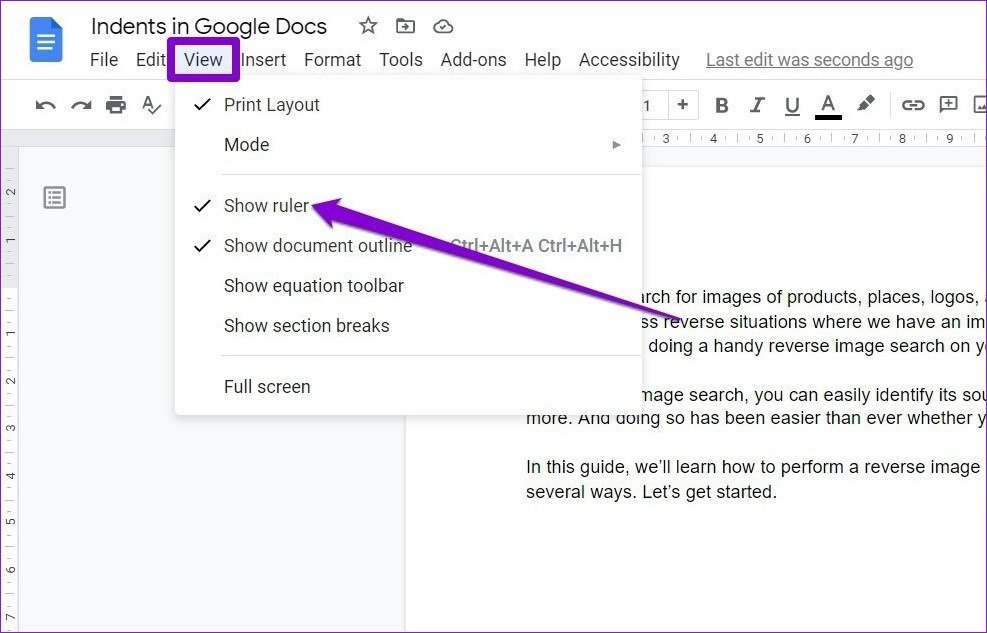
Task: Add a comment using the comment icon
Action: click(x=948, y=104)
